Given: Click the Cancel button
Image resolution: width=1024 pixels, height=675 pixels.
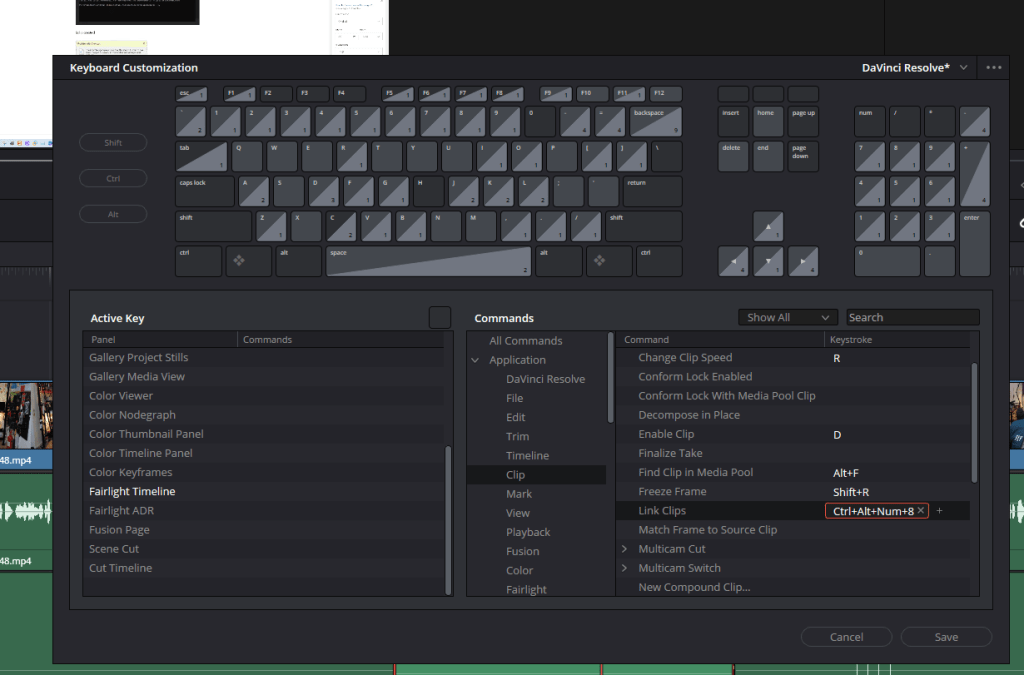Looking at the screenshot, I should coord(846,636).
